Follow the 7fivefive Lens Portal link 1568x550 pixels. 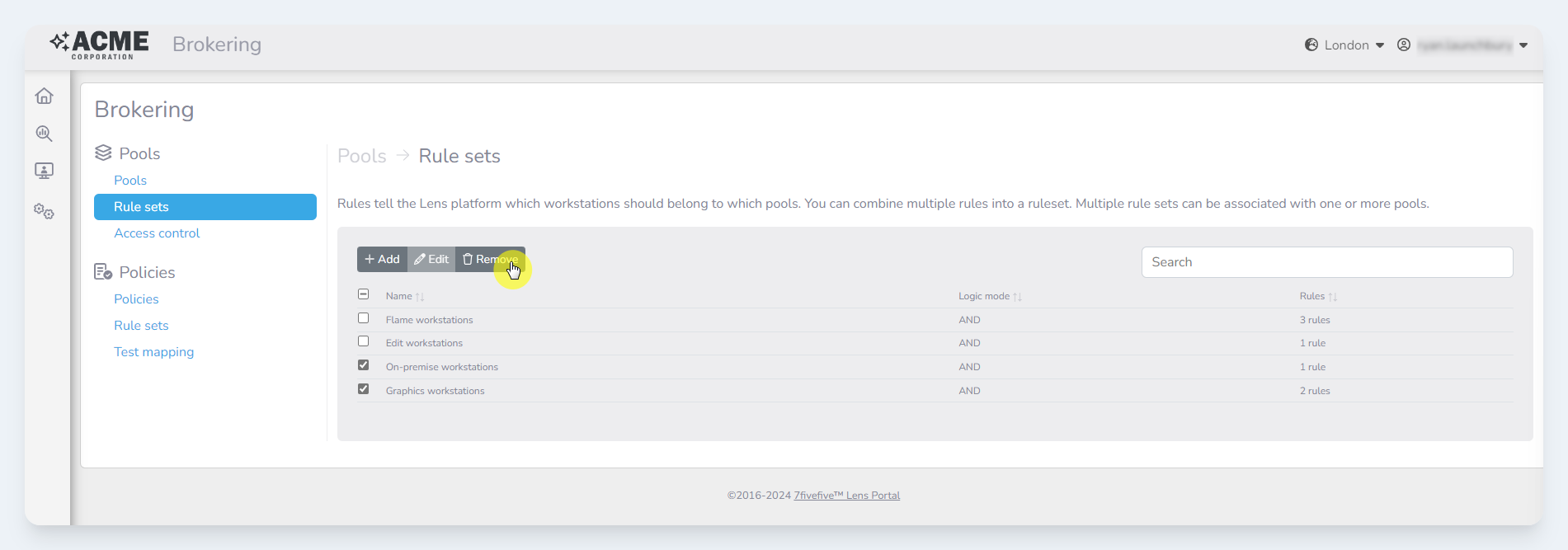point(846,496)
